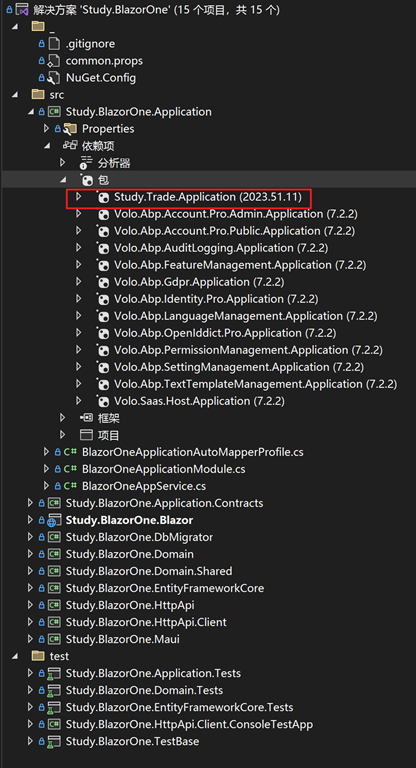Click the BlazorOneAppService.cs C# file icon
Screen dimensions: 416x768
(x=70, y=486)
